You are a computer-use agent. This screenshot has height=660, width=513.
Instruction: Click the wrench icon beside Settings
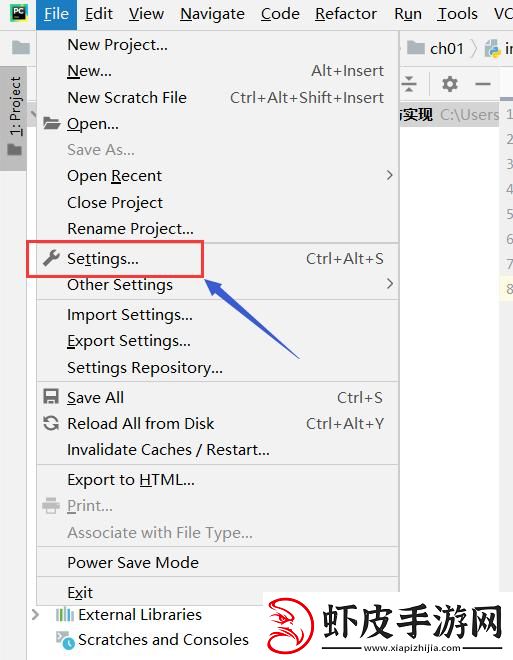(51, 258)
